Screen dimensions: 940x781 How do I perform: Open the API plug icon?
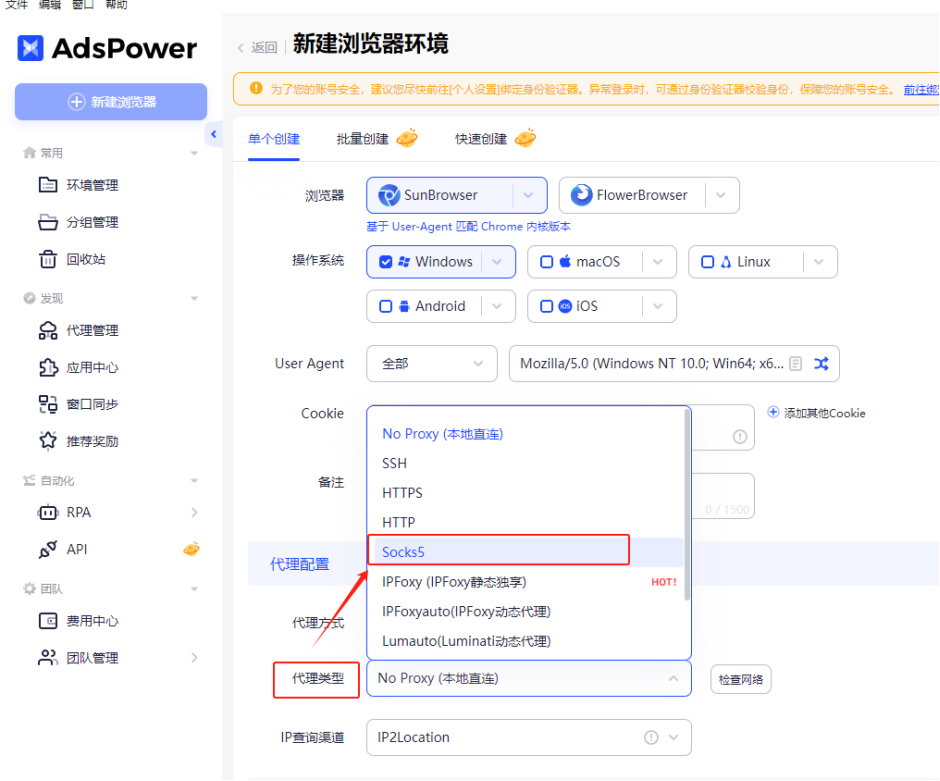pos(48,550)
